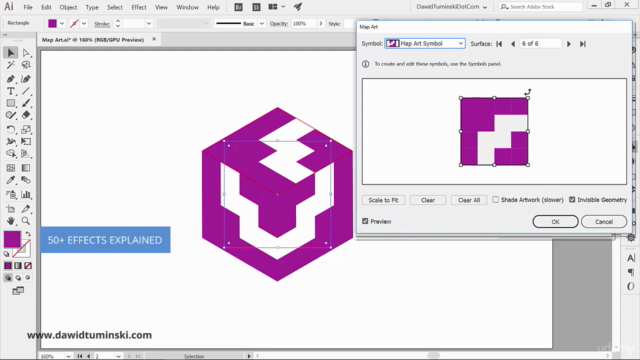
Task: Toggle Invisible Geometry checkbox
Action: point(572,200)
